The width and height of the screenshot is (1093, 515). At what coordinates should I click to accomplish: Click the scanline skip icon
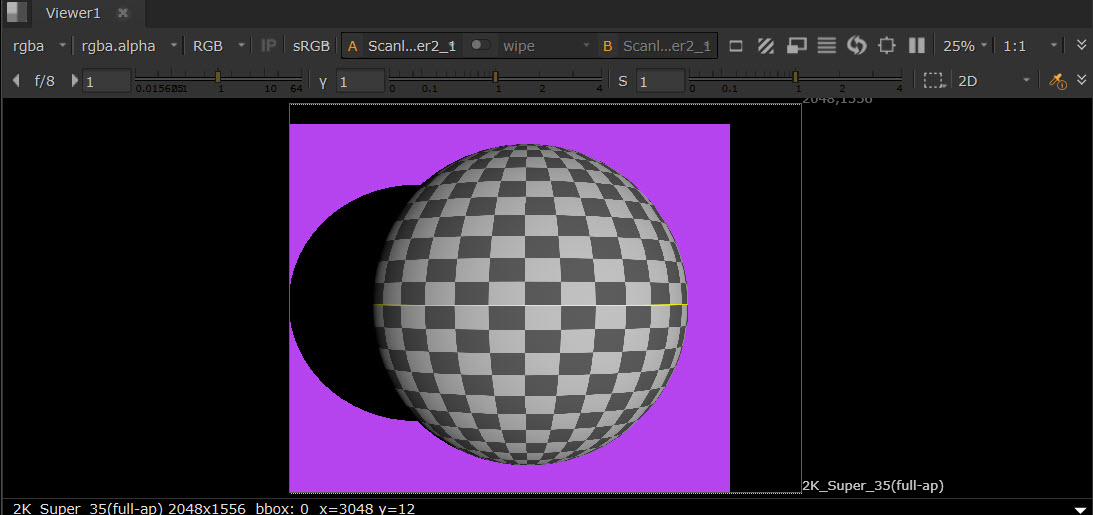click(x=826, y=46)
